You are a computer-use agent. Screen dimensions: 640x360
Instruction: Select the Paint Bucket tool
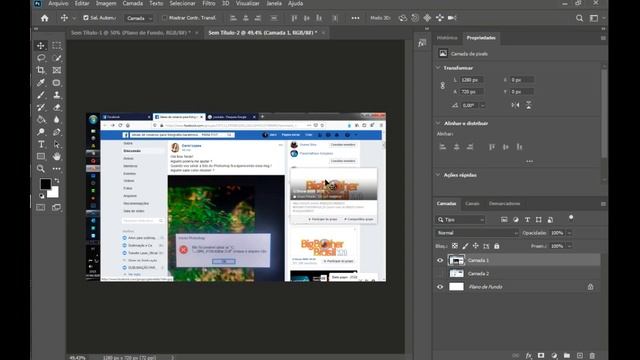(41, 120)
